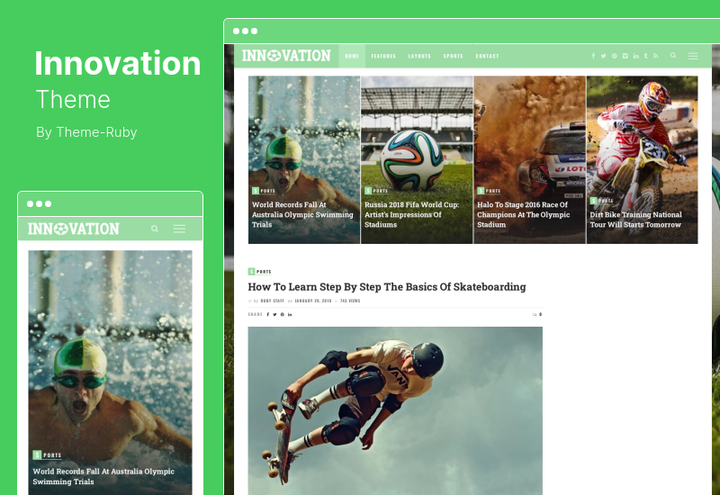The width and height of the screenshot is (720, 495).
Task: Open hamburger menu in mobile preview
Action: click(180, 229)
